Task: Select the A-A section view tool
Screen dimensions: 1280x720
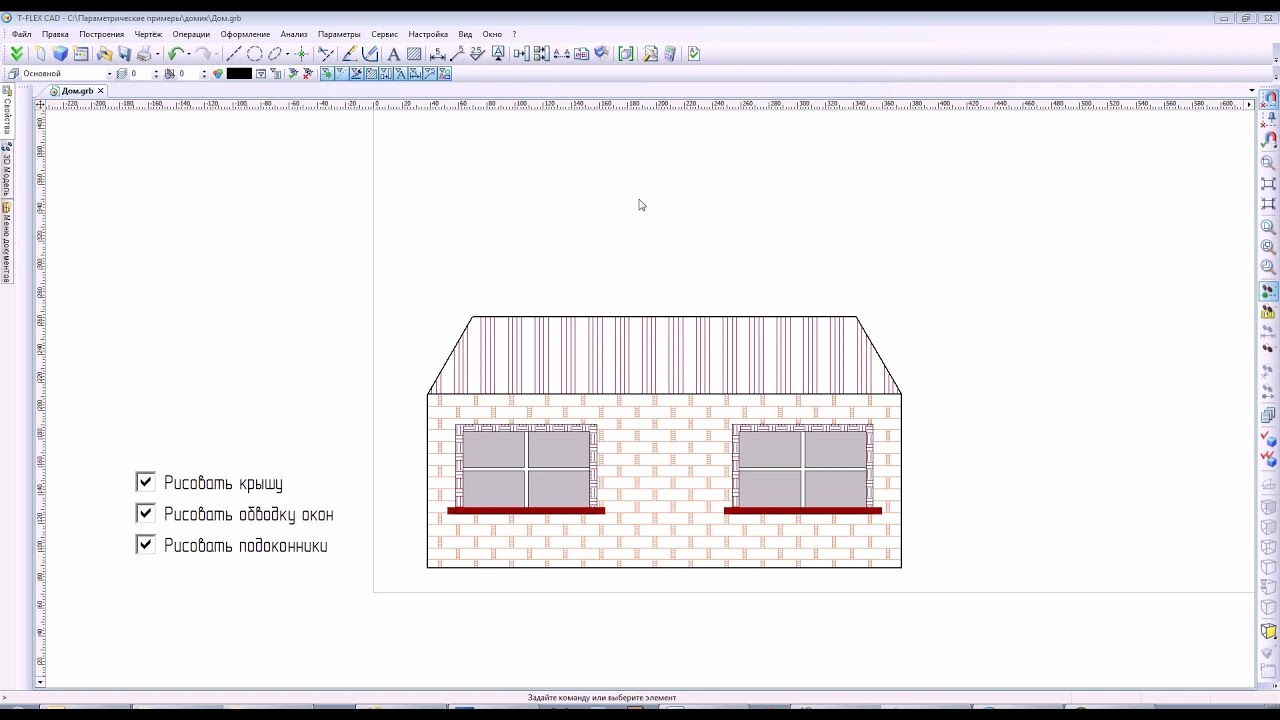Action: pyautogui.click(x=561, y=54)
